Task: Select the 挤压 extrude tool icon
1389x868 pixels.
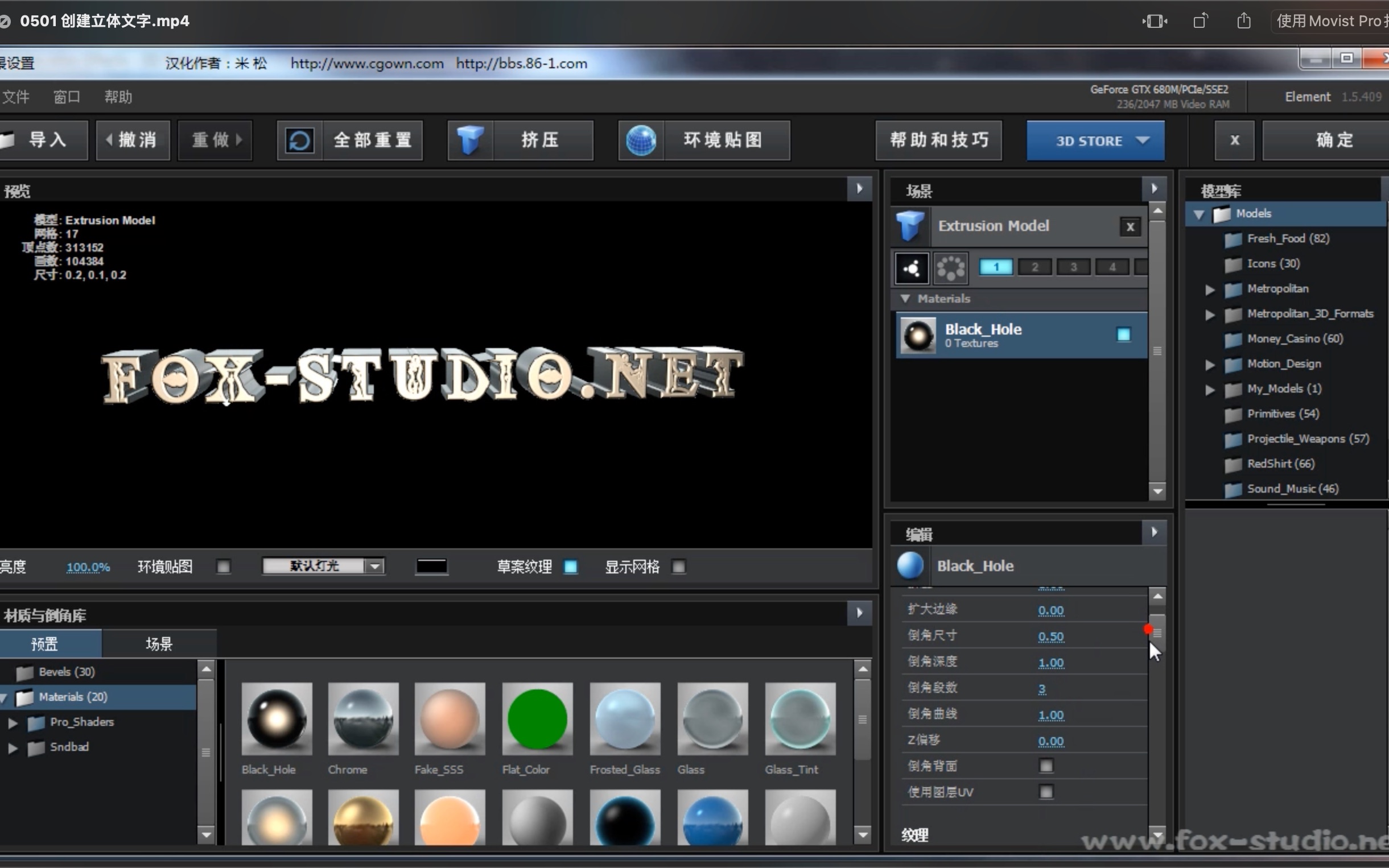Action: pyautogui.click(x=469, y=140)
